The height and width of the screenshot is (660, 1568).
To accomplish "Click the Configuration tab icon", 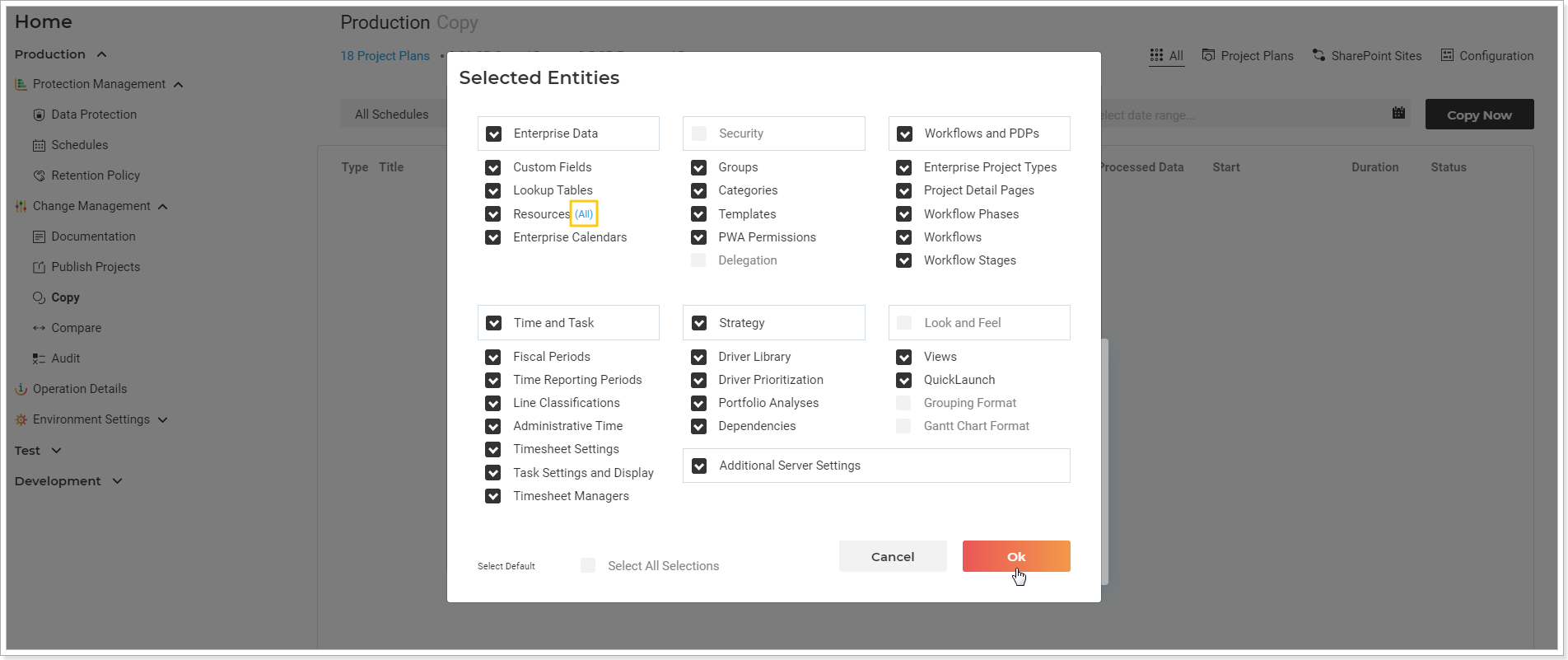I will coord(1447,55).
